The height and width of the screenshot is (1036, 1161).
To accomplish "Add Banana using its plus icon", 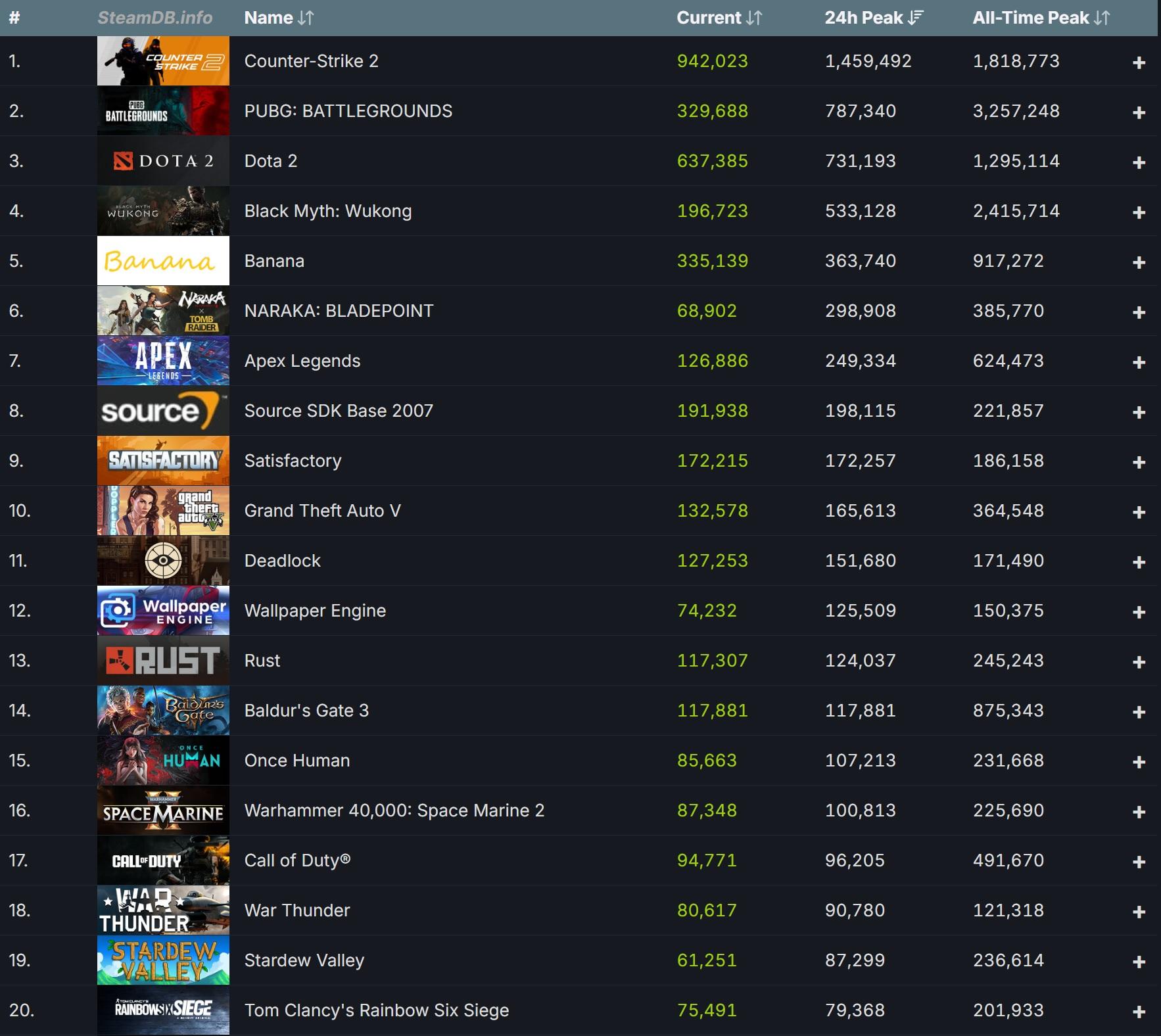I will (1139, 262).
